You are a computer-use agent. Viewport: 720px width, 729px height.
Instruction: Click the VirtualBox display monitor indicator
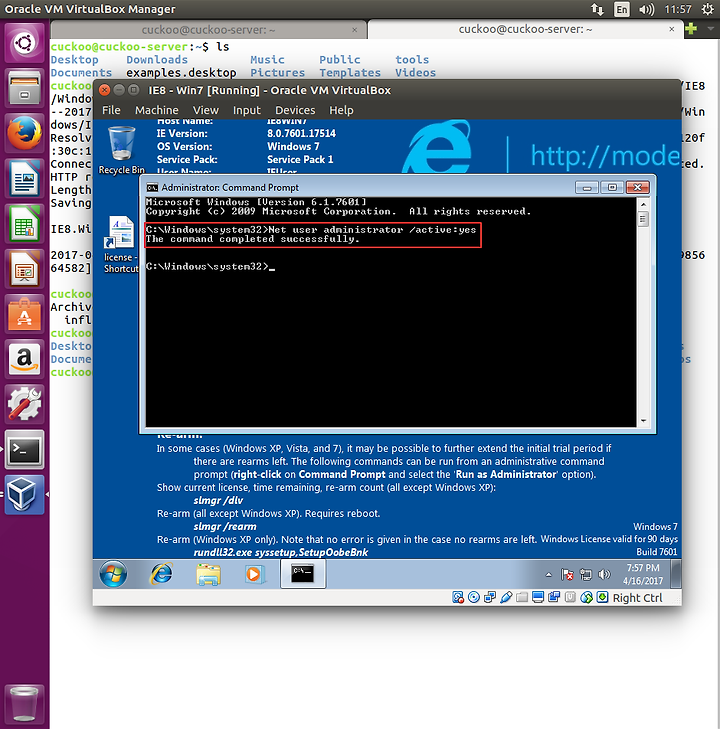click(538, 597)
